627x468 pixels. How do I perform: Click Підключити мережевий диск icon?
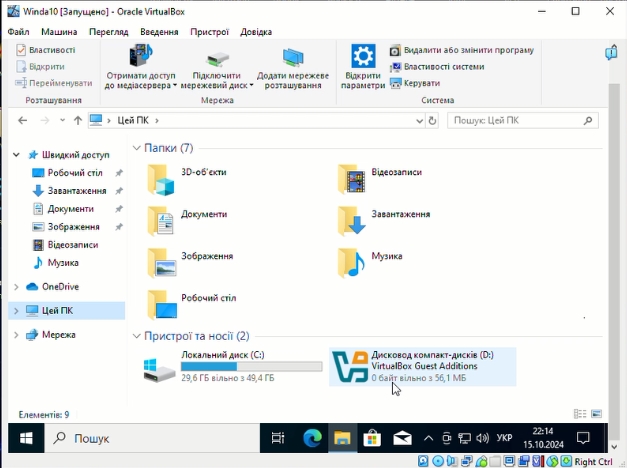[x=217, y=59]
